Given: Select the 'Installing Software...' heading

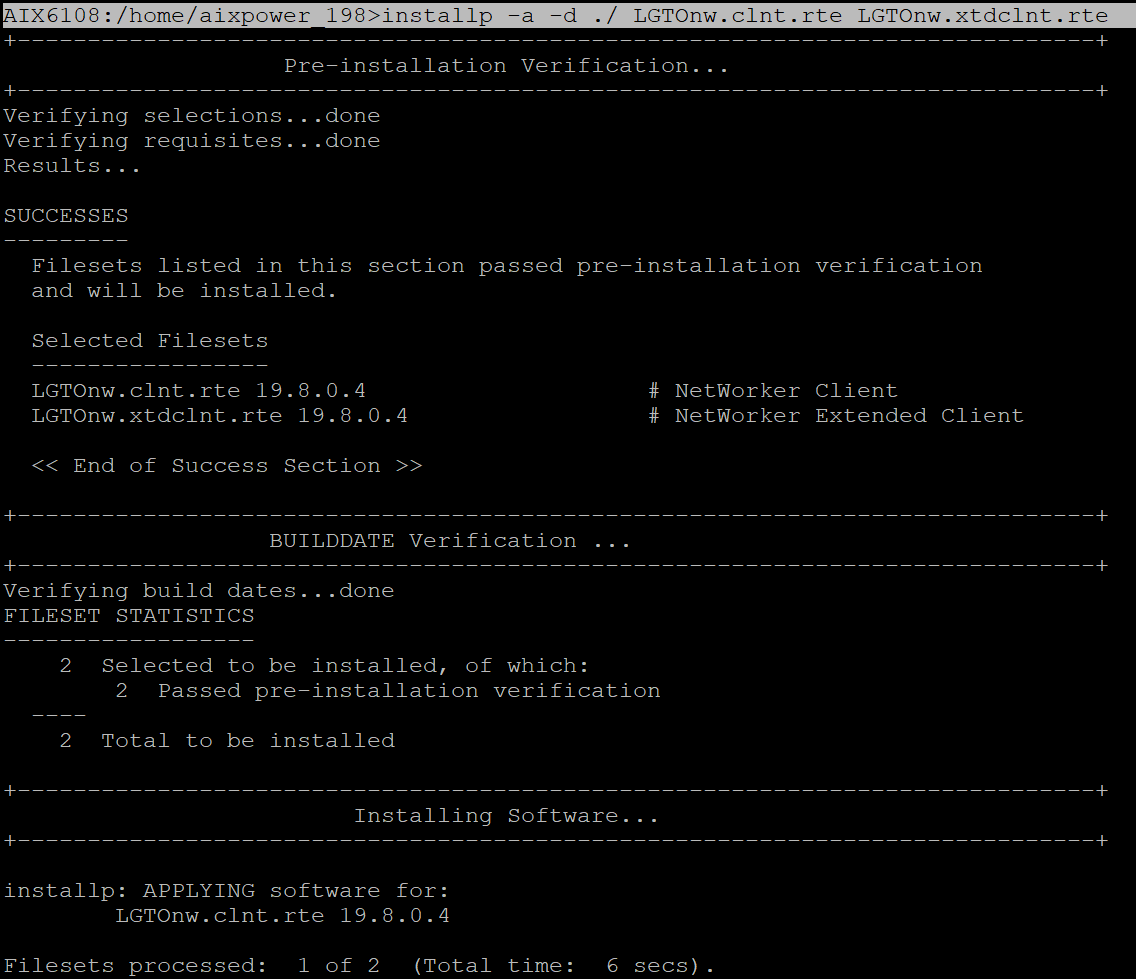Looking at the screenshot, I should tap(506, 816).
